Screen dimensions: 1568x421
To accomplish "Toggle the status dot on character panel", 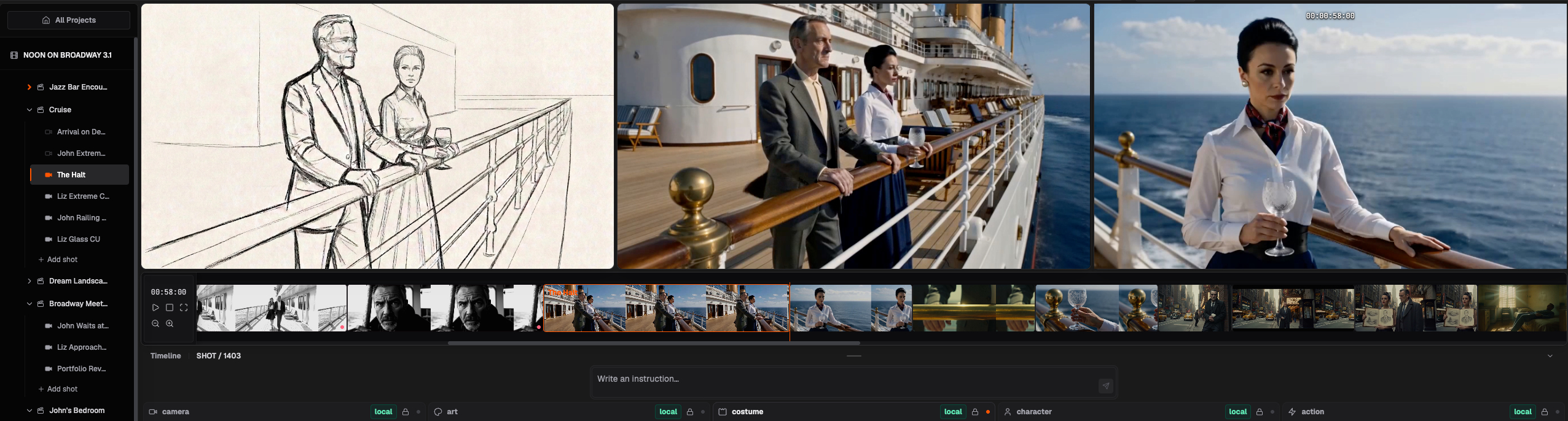I will pyautogui.click(x=1272, y=412).
